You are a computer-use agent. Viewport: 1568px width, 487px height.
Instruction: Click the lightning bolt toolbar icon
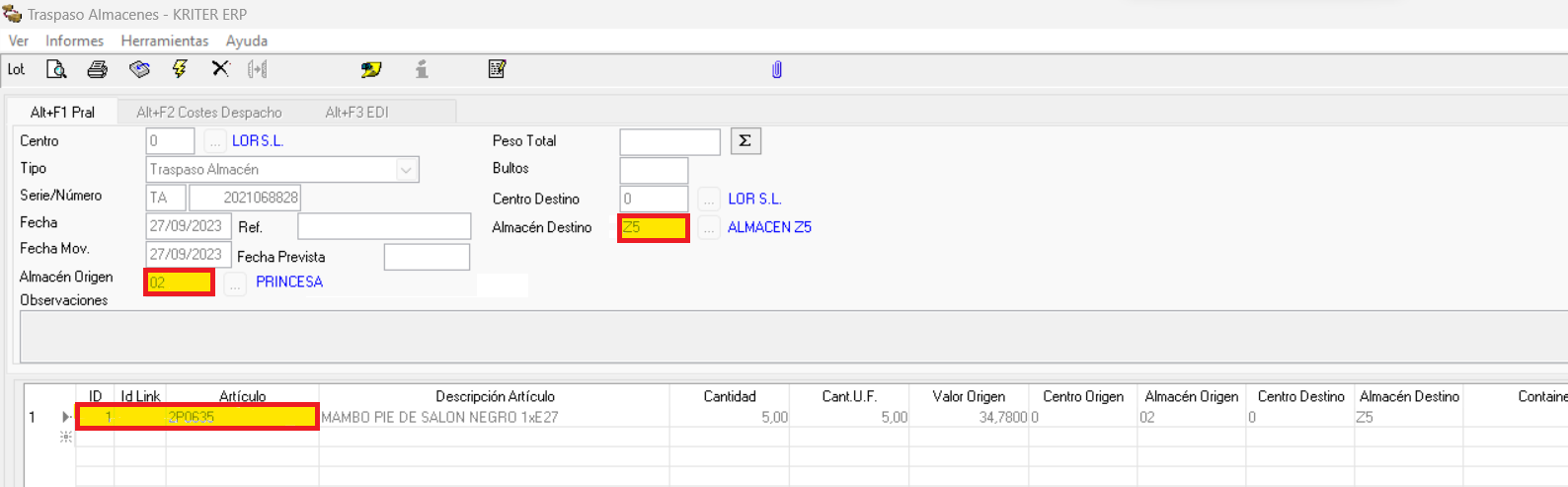coord(180,69)
